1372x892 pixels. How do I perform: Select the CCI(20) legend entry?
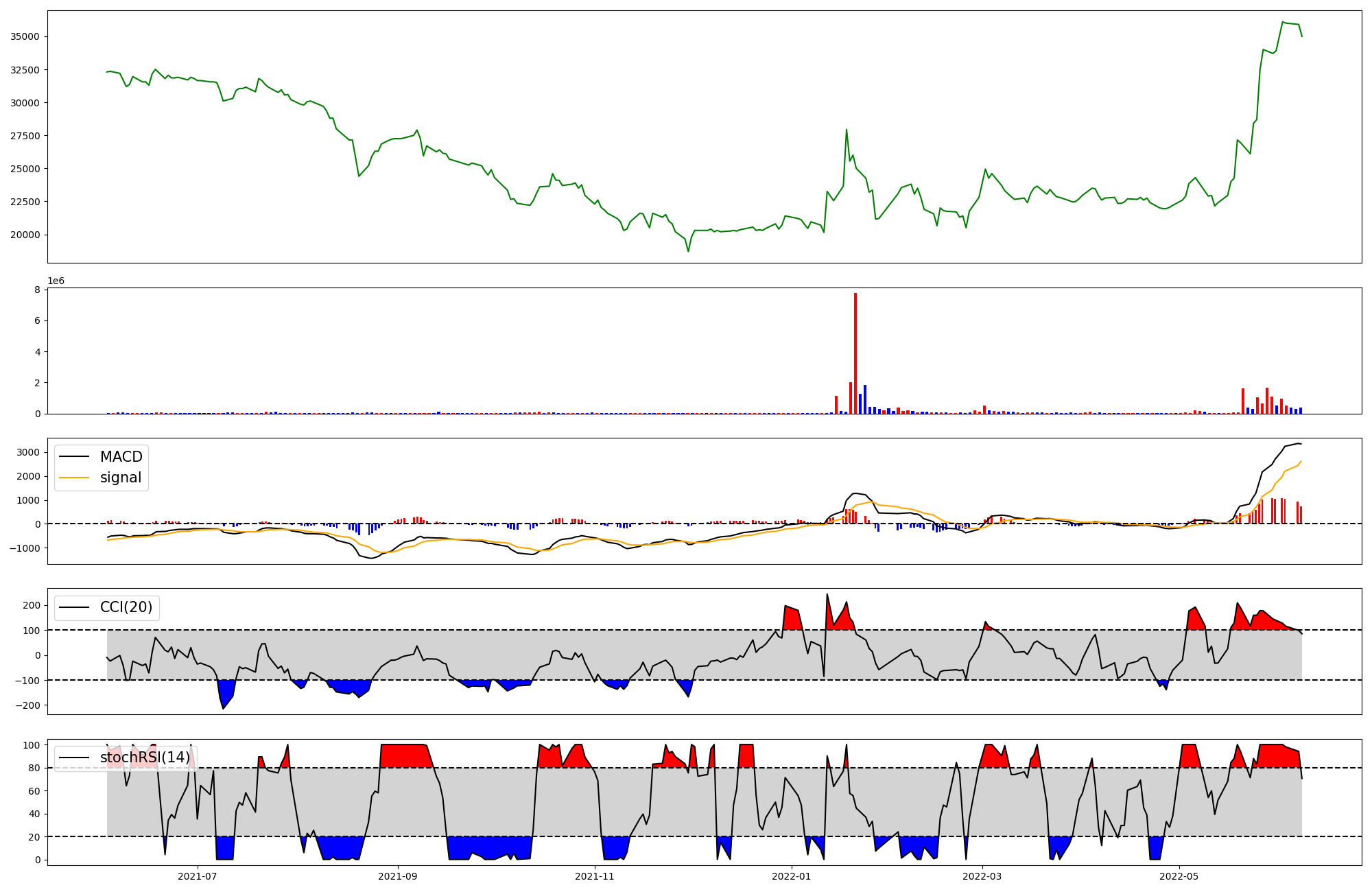point(126,607)
